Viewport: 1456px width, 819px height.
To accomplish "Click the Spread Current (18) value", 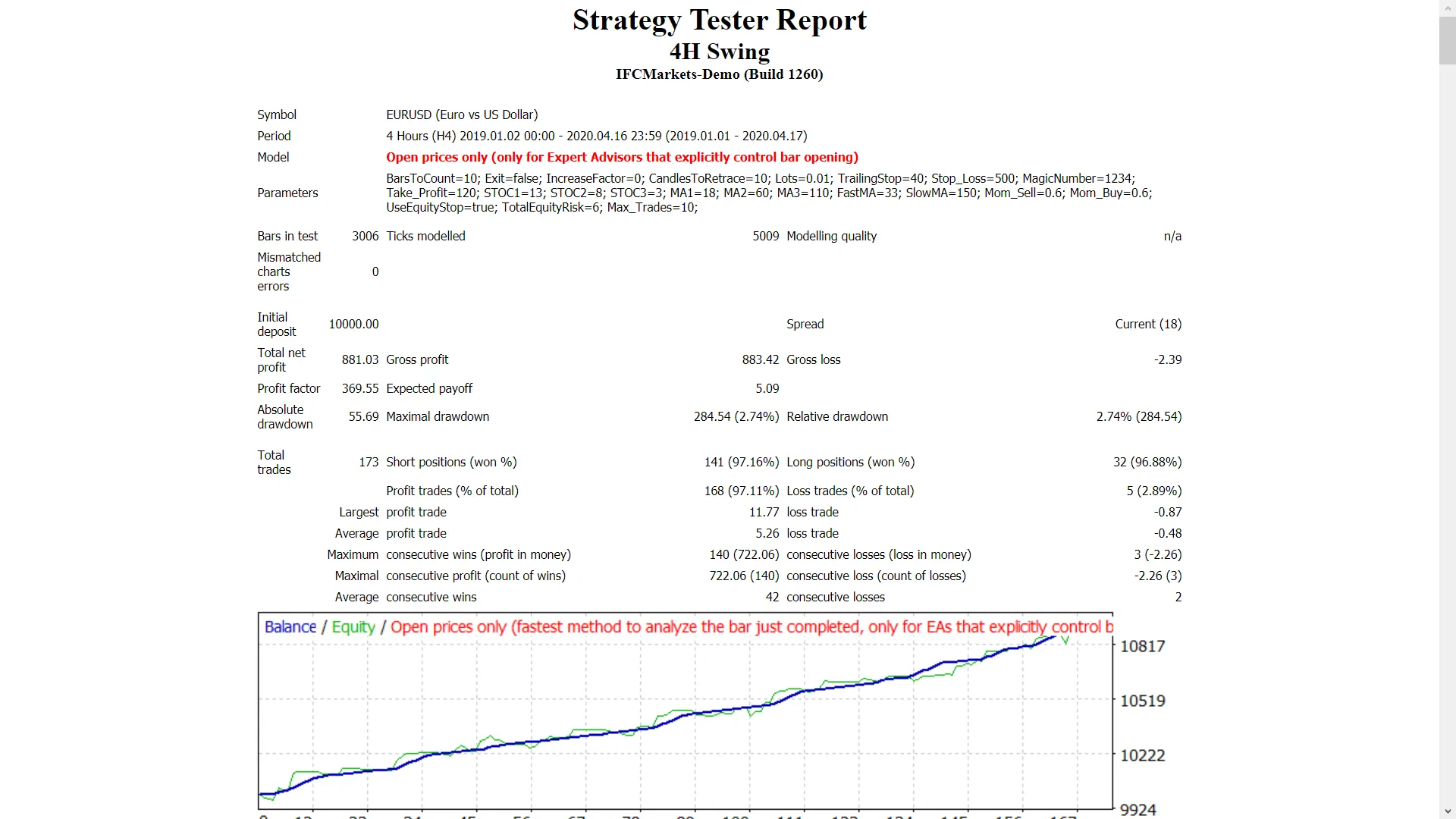I will coord(1147,324).
